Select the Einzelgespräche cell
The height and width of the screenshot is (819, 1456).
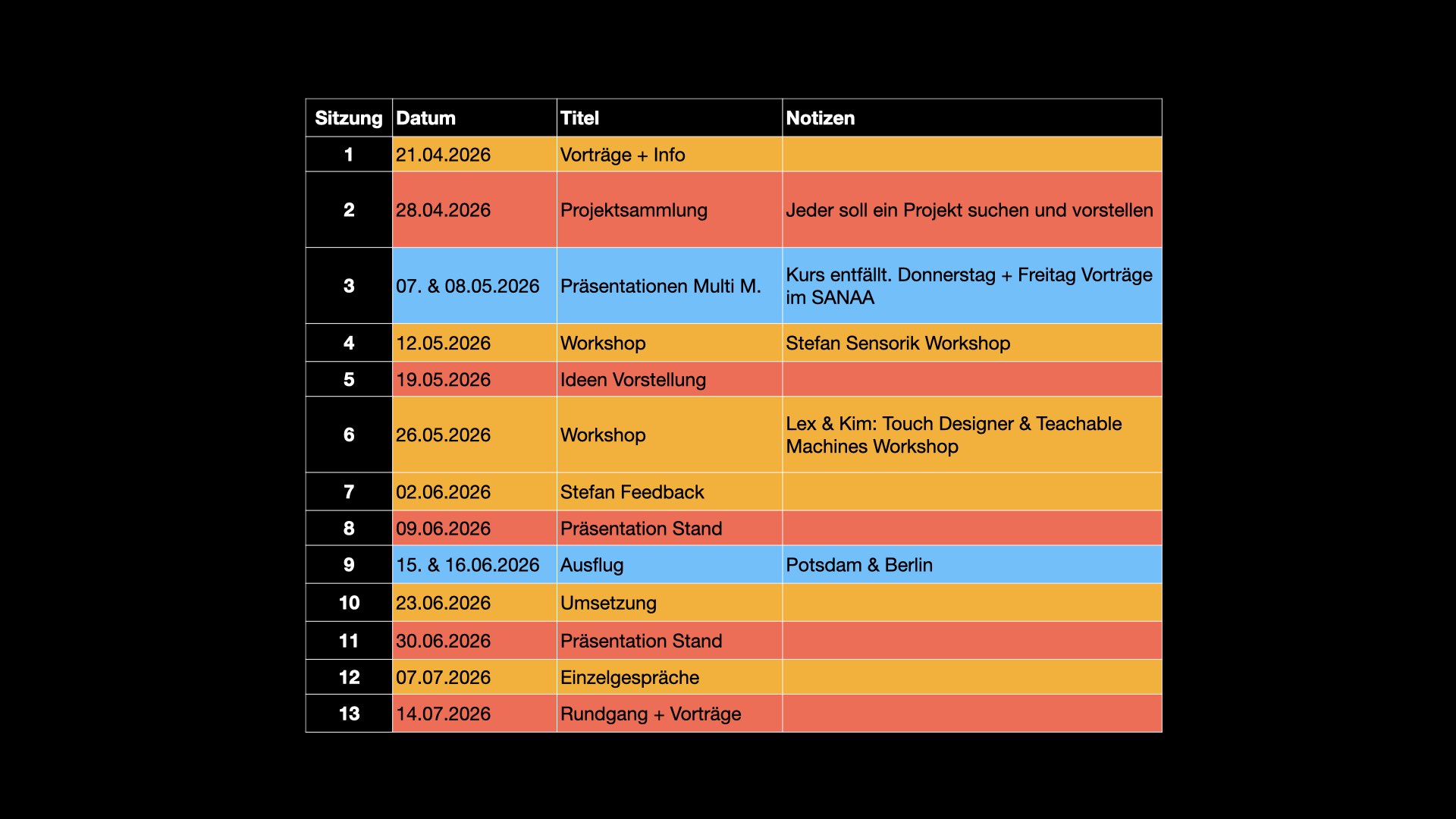click(x=670, y=676)
